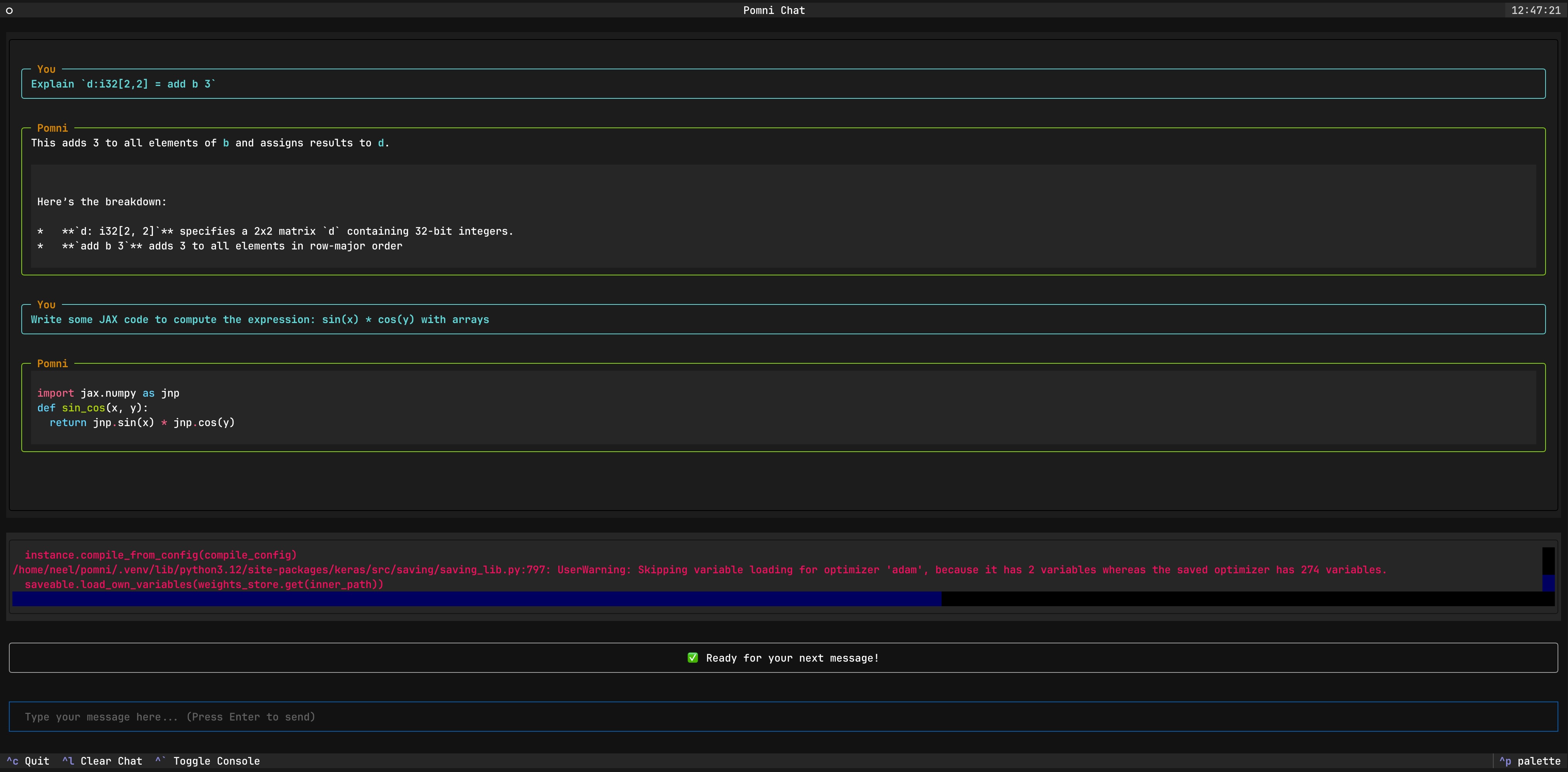Click the bullet about 2x2 matrix `d`
The image size is (1568, 772).
[x=275, y=231]
